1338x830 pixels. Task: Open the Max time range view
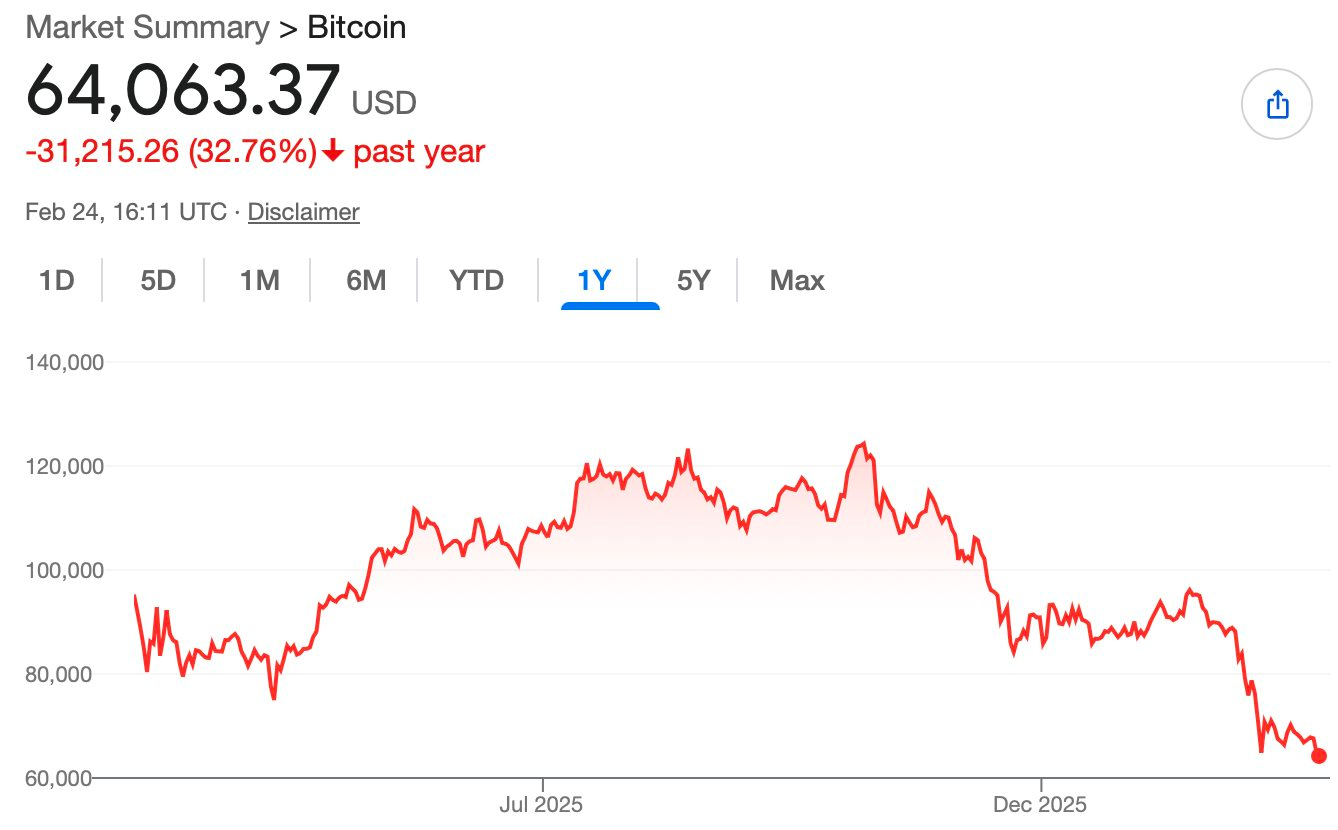click(796, 281)
